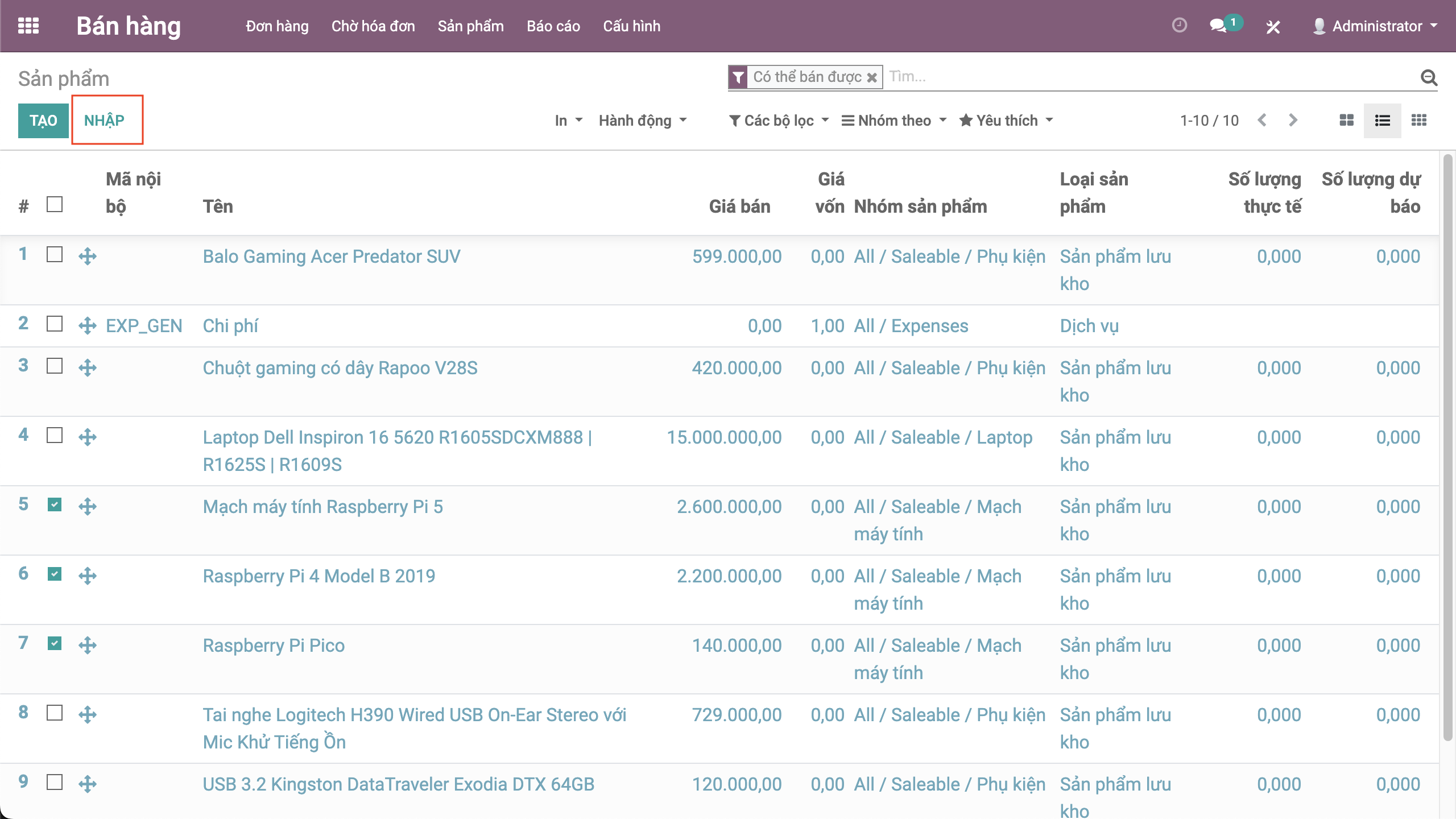Switch to list view
Image resolution: width=1456 pixels, height=819 pixels.
coord(1382,120)
